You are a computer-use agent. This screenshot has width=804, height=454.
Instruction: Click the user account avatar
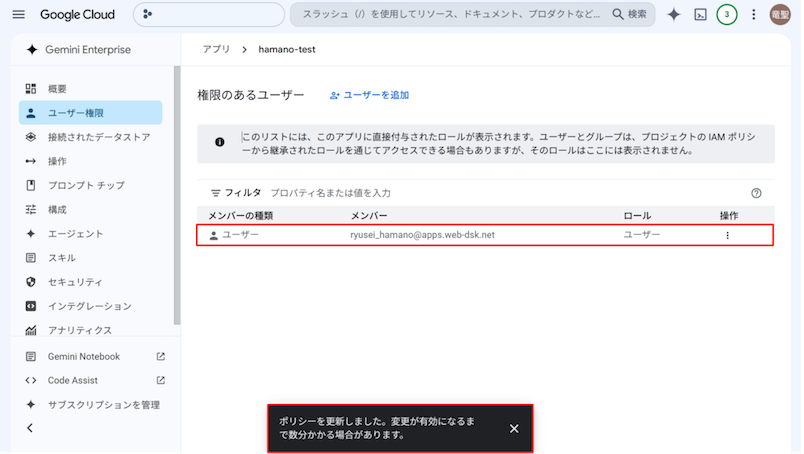coord(780,14)
